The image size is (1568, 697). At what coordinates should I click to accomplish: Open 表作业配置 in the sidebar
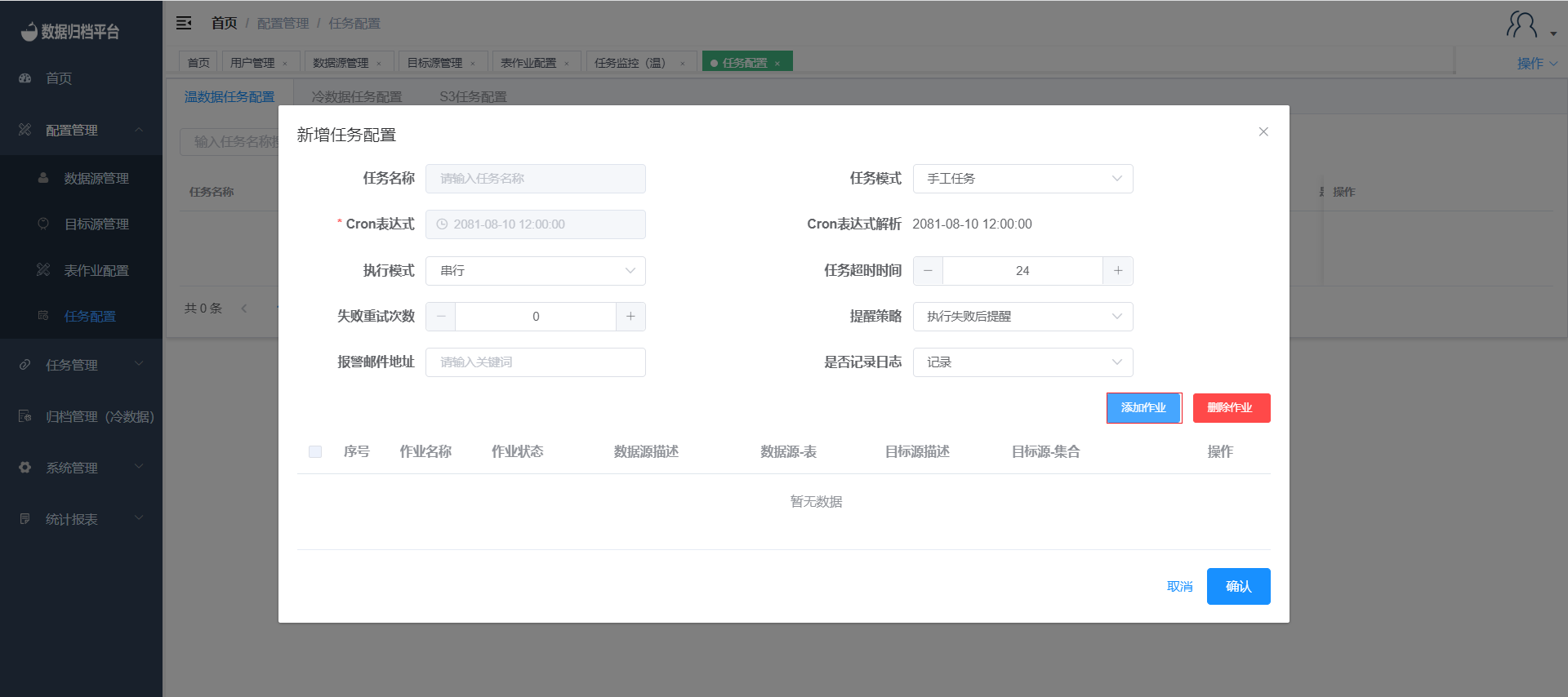click(96, 270)
